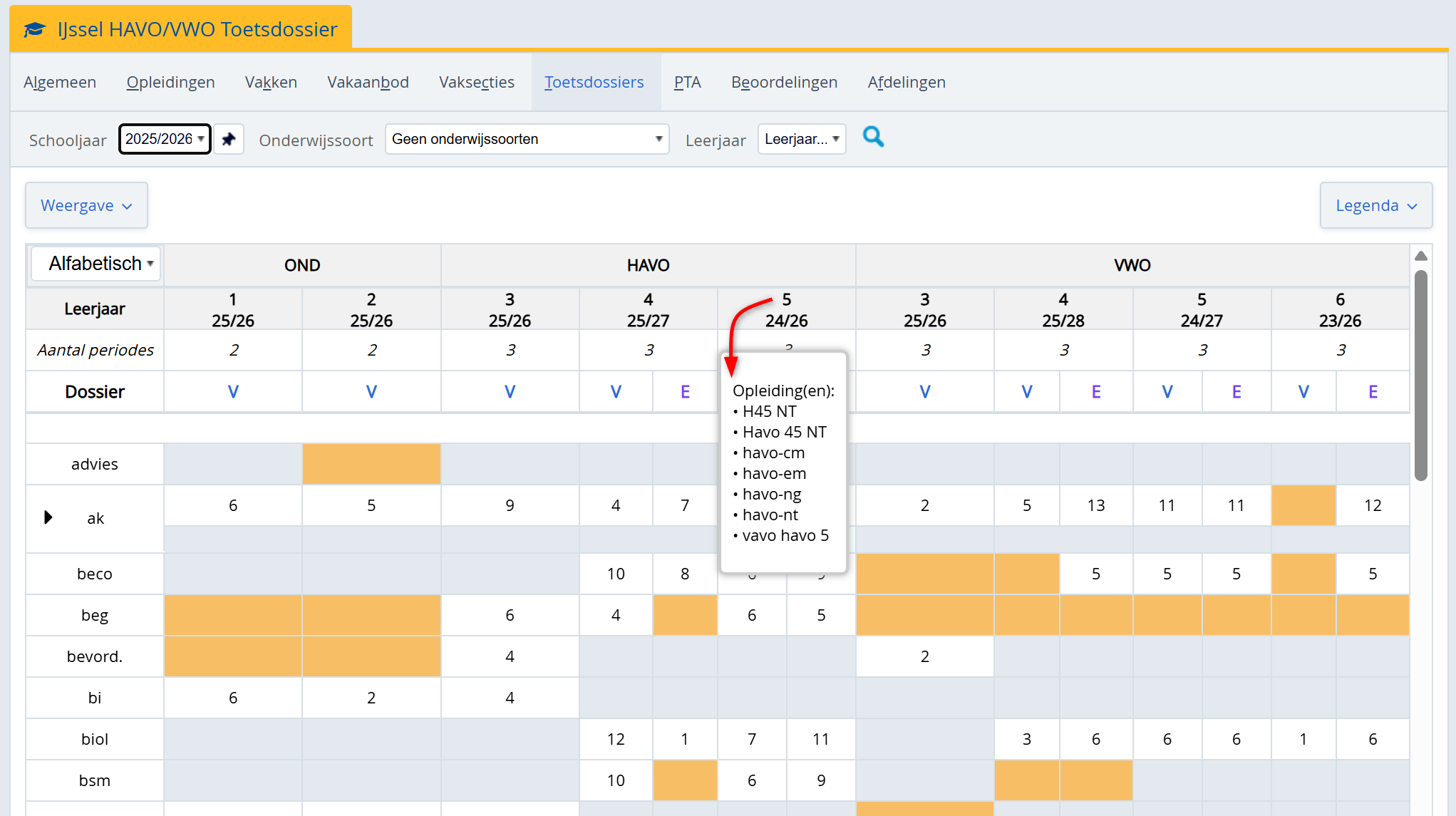Click orange cell in advies row

pyautogui.click(x=371, y=464)
